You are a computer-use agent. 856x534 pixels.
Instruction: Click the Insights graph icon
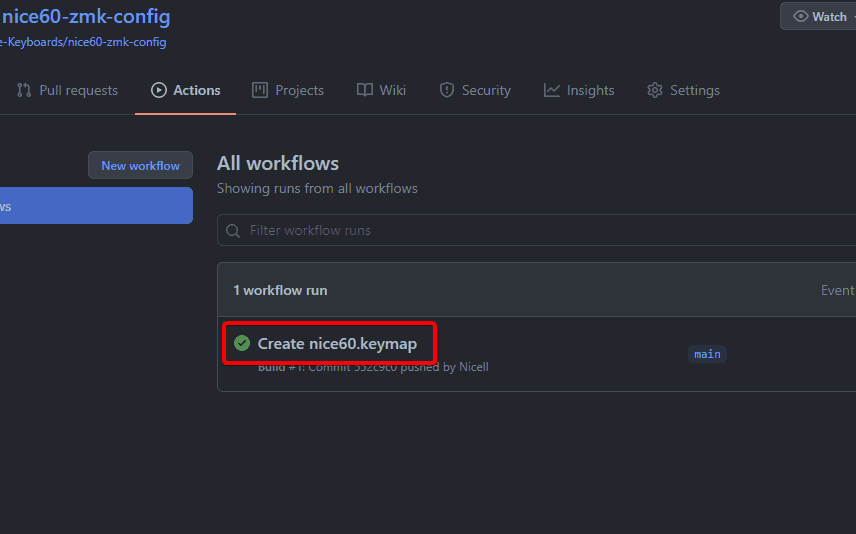(x=552, y=90)
